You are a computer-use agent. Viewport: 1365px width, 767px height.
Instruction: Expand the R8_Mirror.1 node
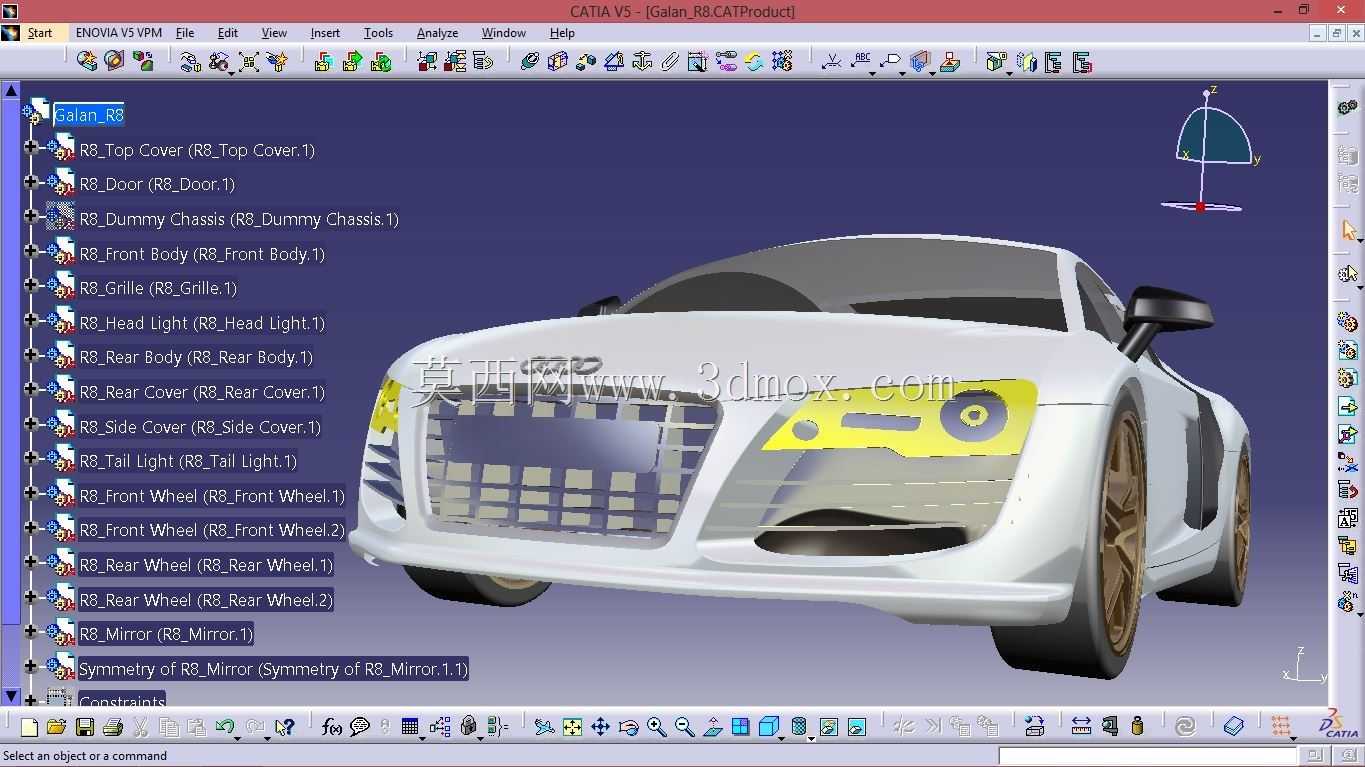click(x=30, y=633)
